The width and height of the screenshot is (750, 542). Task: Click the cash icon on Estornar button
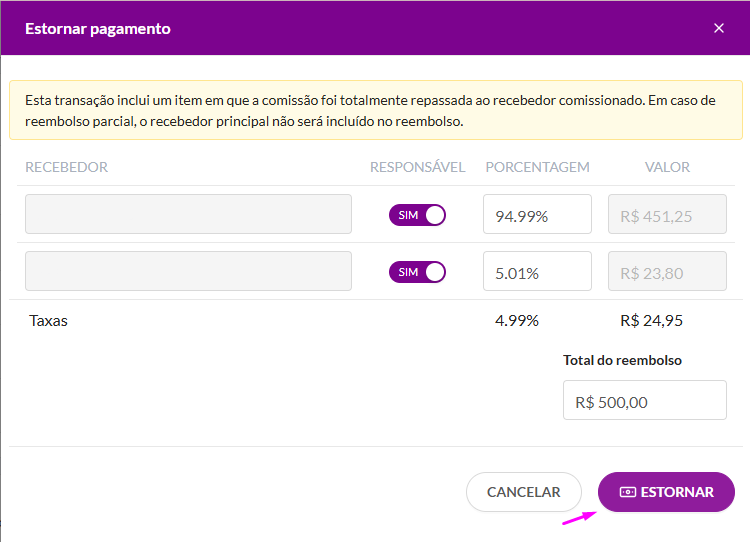(628, 492)
